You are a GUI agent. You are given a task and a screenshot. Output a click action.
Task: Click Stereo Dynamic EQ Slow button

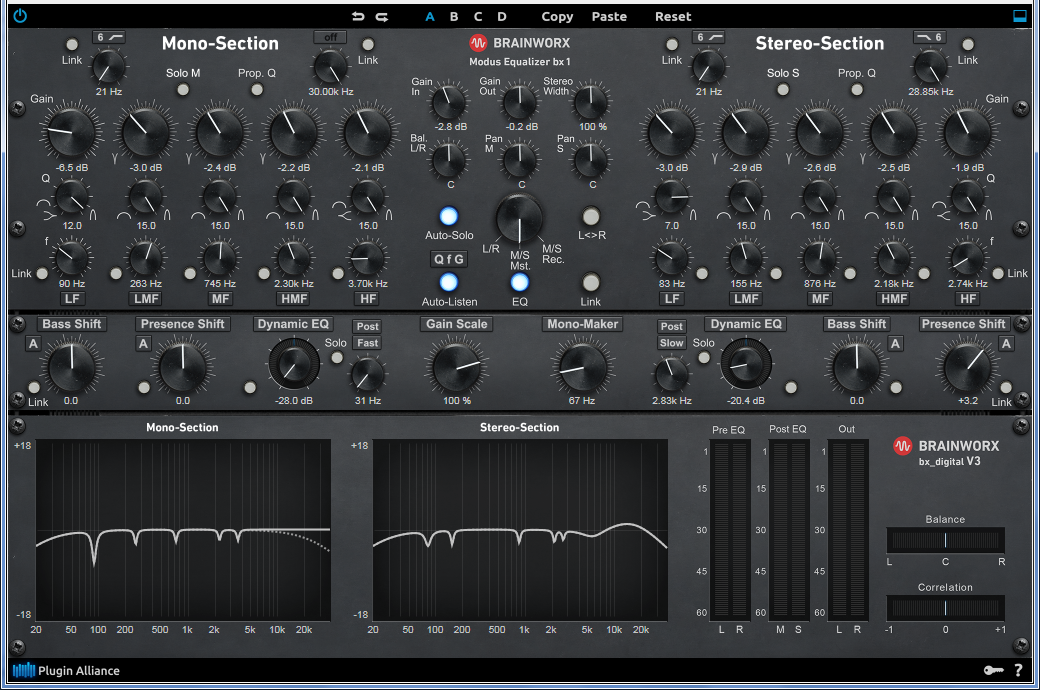click(x=671, y=343)
